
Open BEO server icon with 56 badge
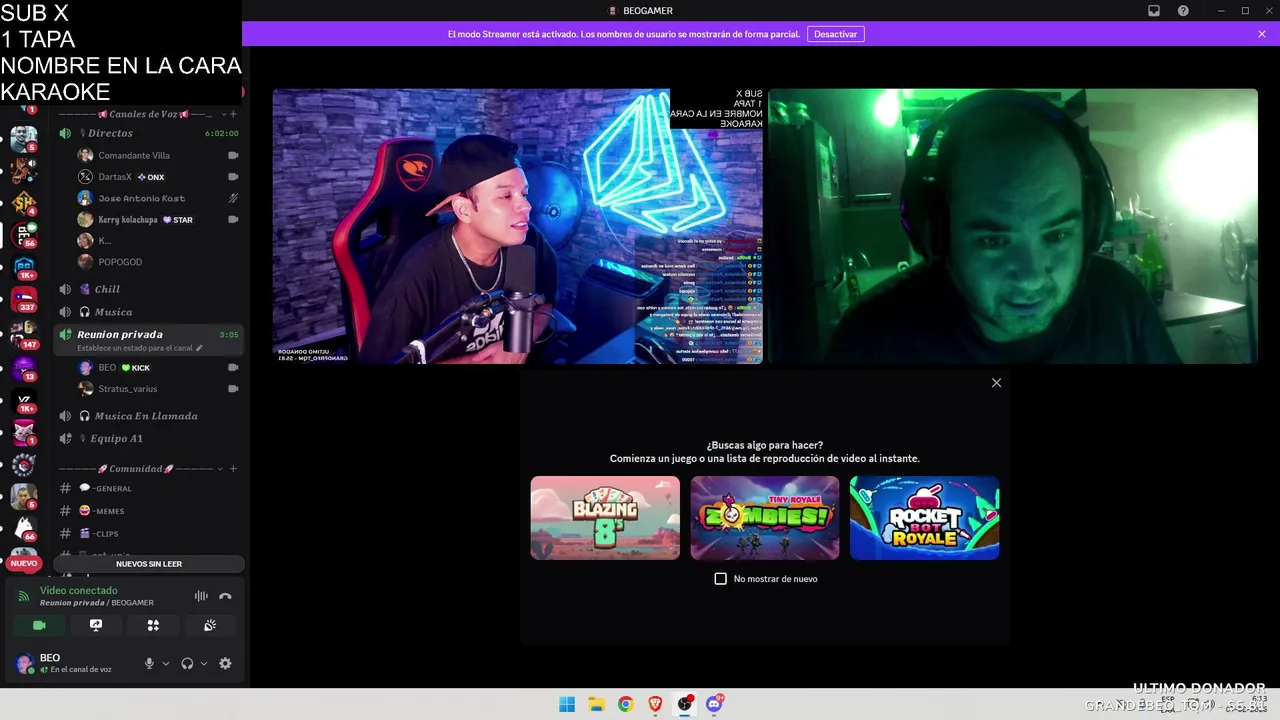24,236
